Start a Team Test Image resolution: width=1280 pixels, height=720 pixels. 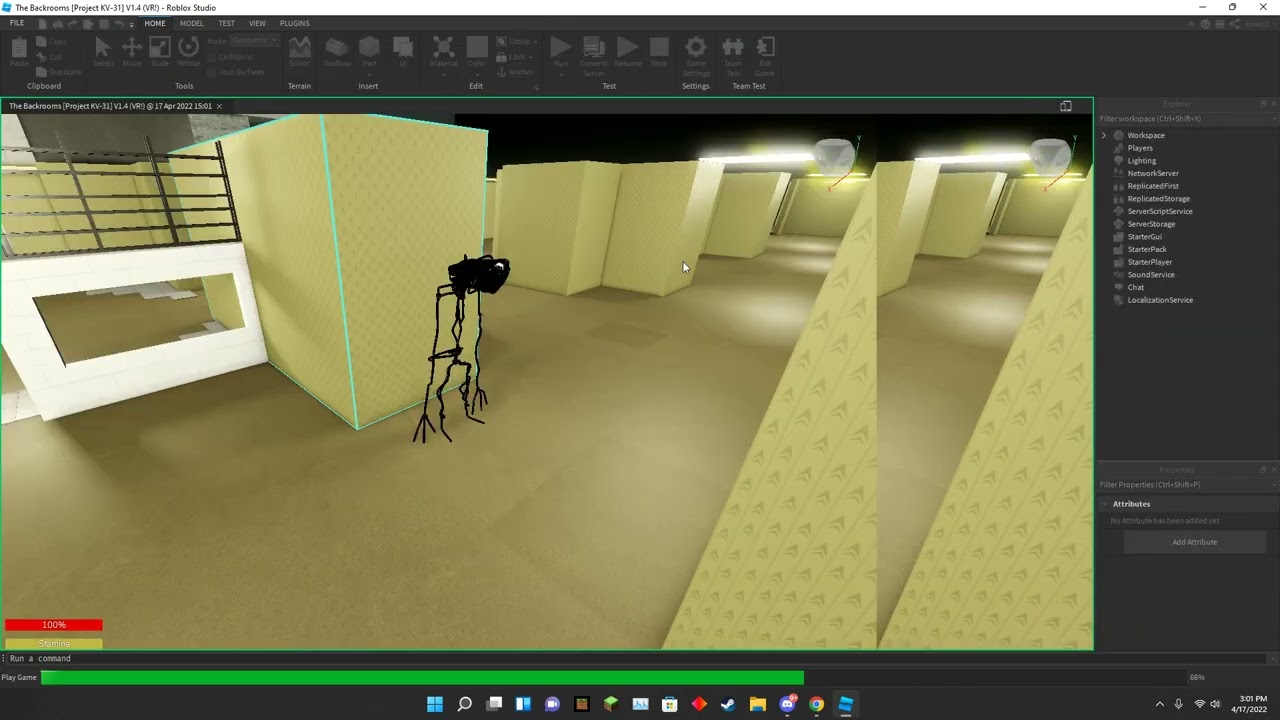coord(733,56)
